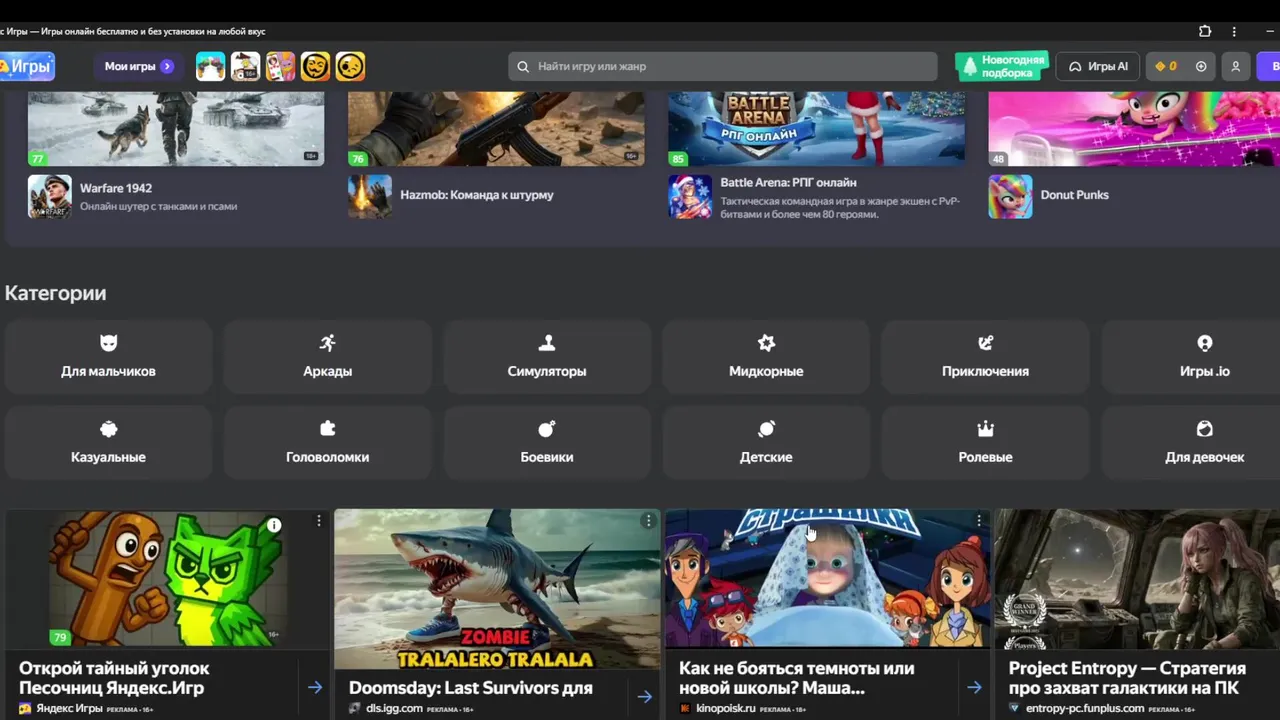Click info icon on Песочниц card
The image size is (1280, 720).
click(x=274, y=525)
